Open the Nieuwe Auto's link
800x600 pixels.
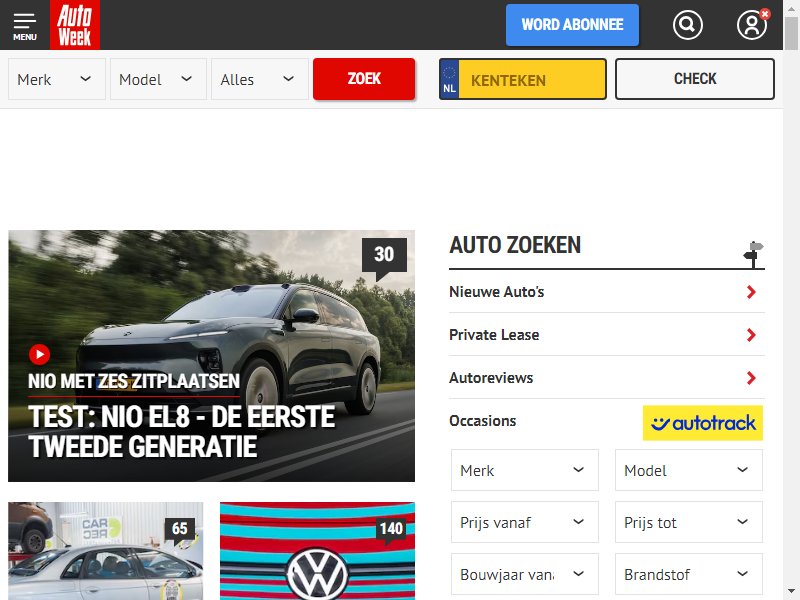(496, 292)
